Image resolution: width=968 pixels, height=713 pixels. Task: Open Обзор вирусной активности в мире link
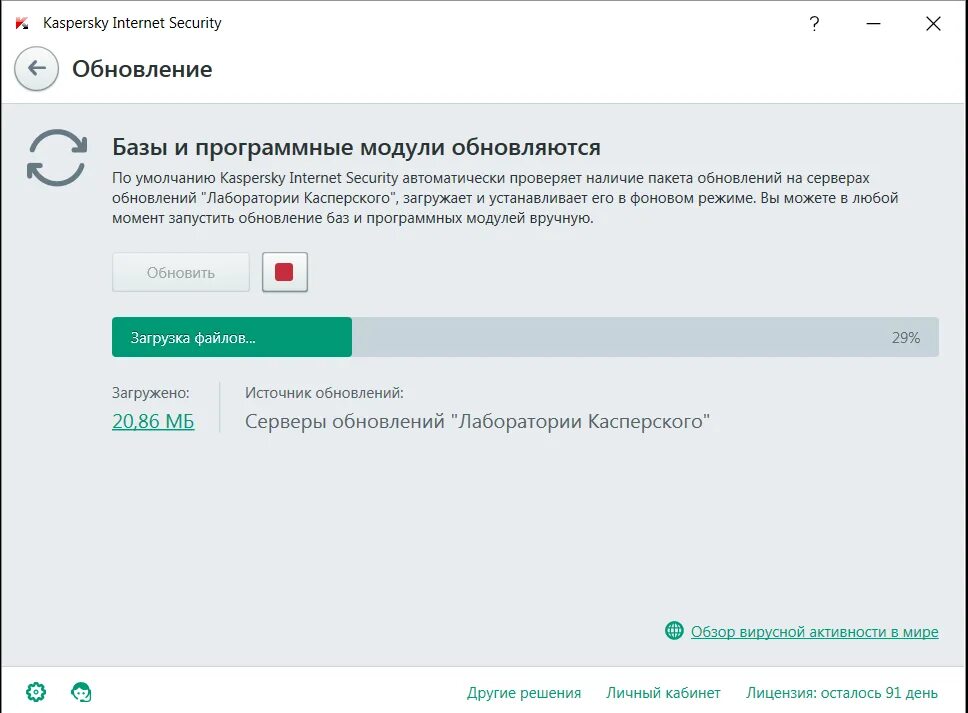[814, 632]
